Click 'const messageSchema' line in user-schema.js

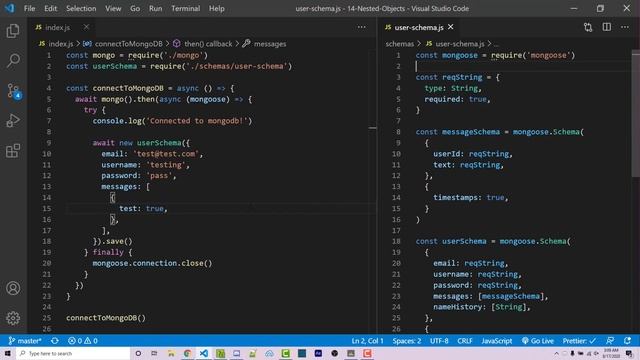pos(500,132)
